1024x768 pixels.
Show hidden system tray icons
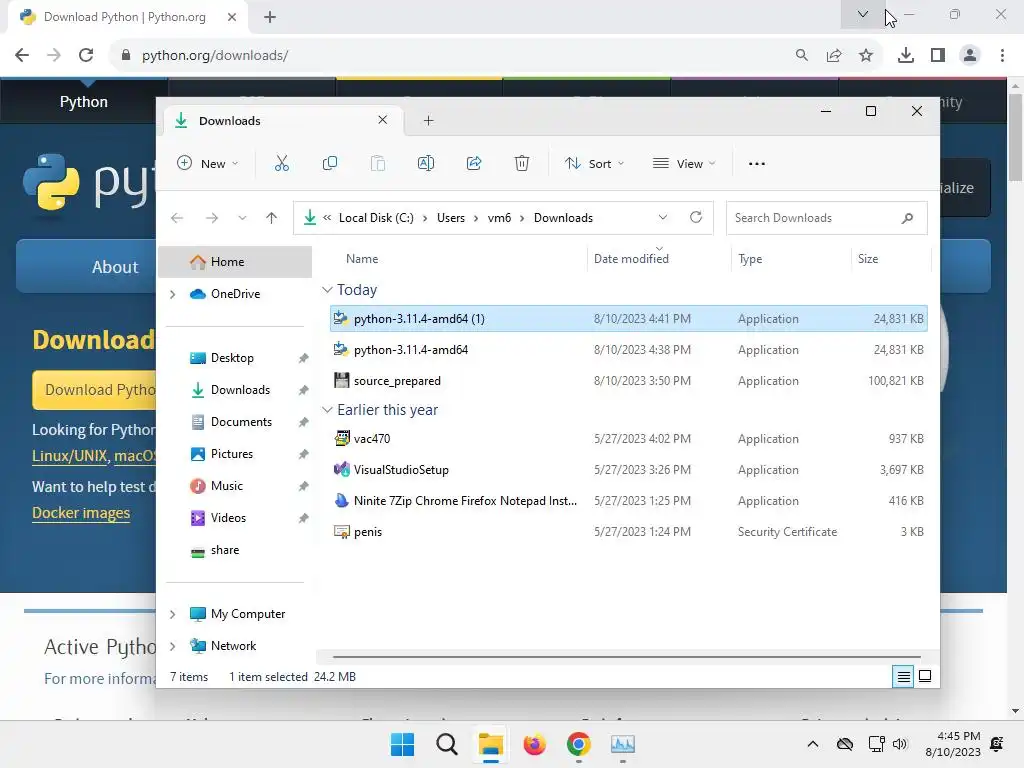(x=812, y=744)
